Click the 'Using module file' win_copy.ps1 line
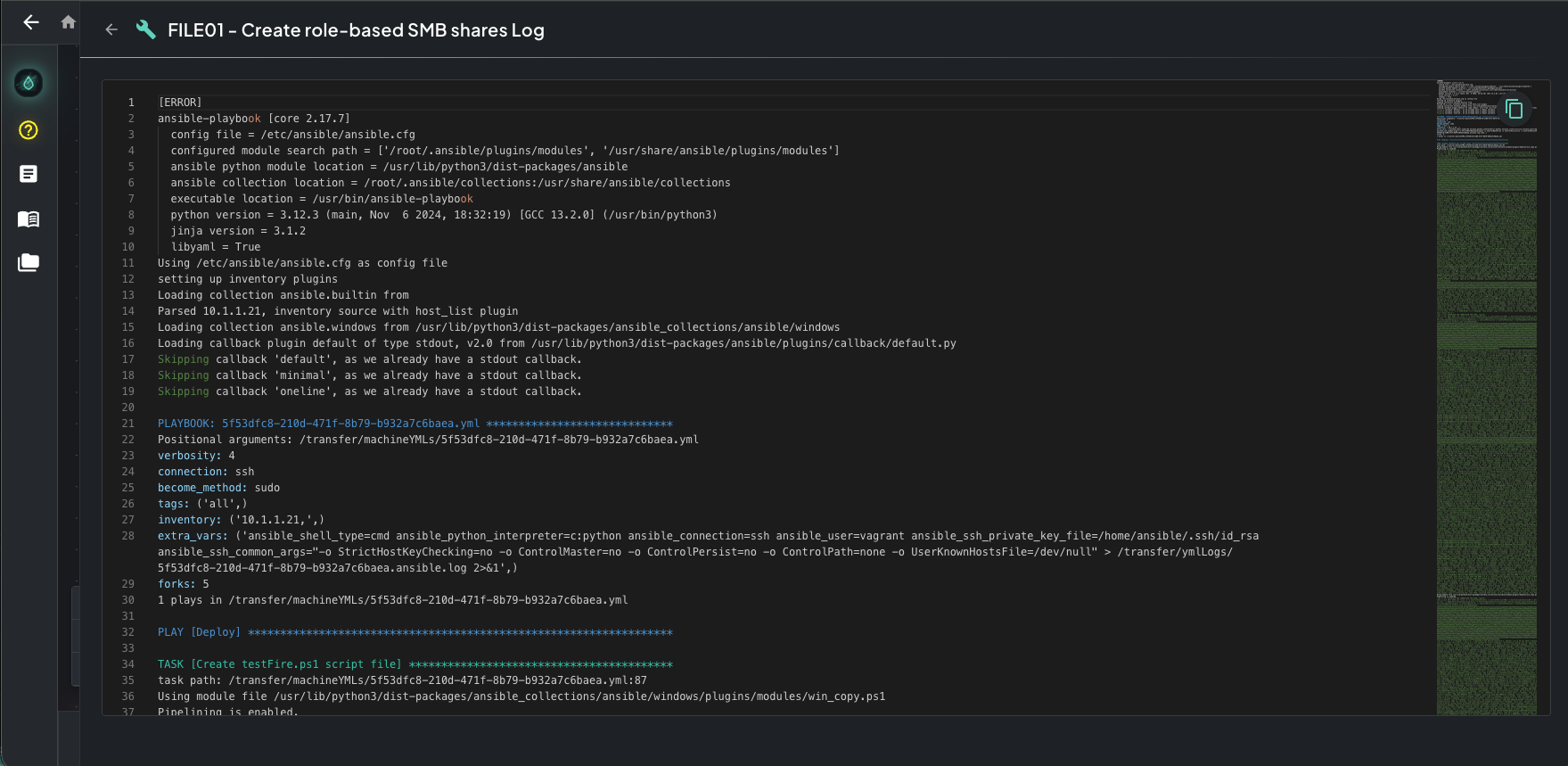This screenshot has width=1568, height=766. pyautogui.click(x=521, y=696)
